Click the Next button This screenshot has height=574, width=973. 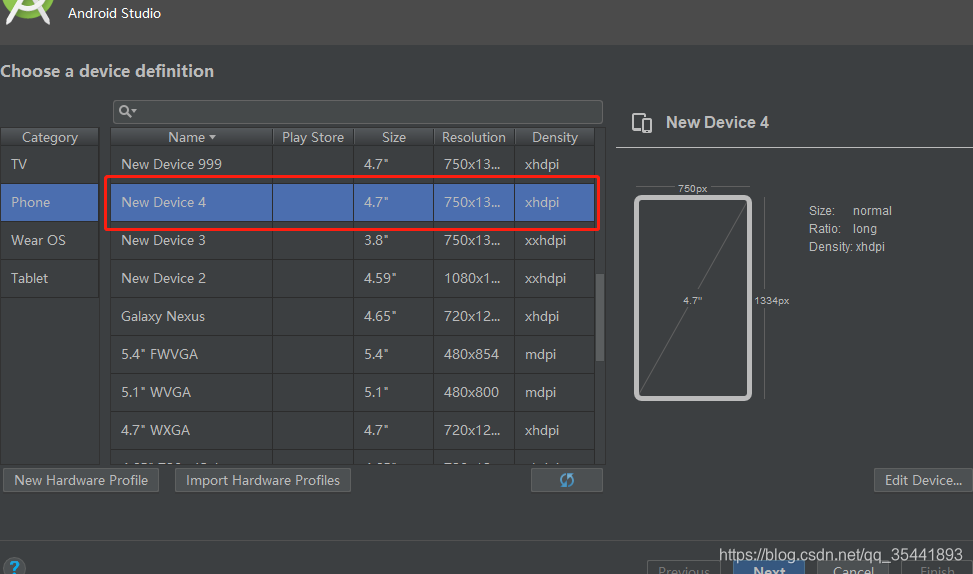pos(769,568)
